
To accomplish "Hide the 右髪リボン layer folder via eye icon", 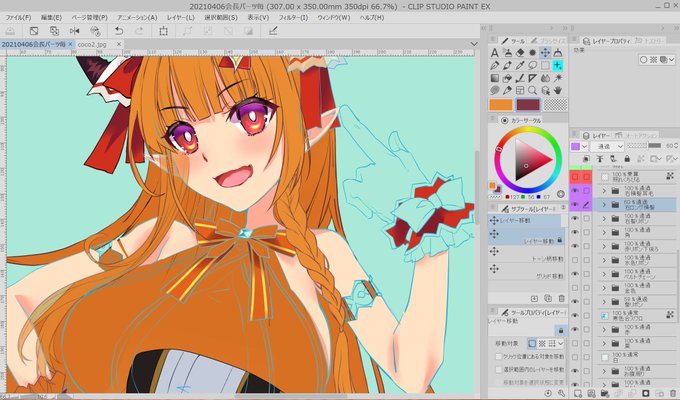I will [575, 219].
